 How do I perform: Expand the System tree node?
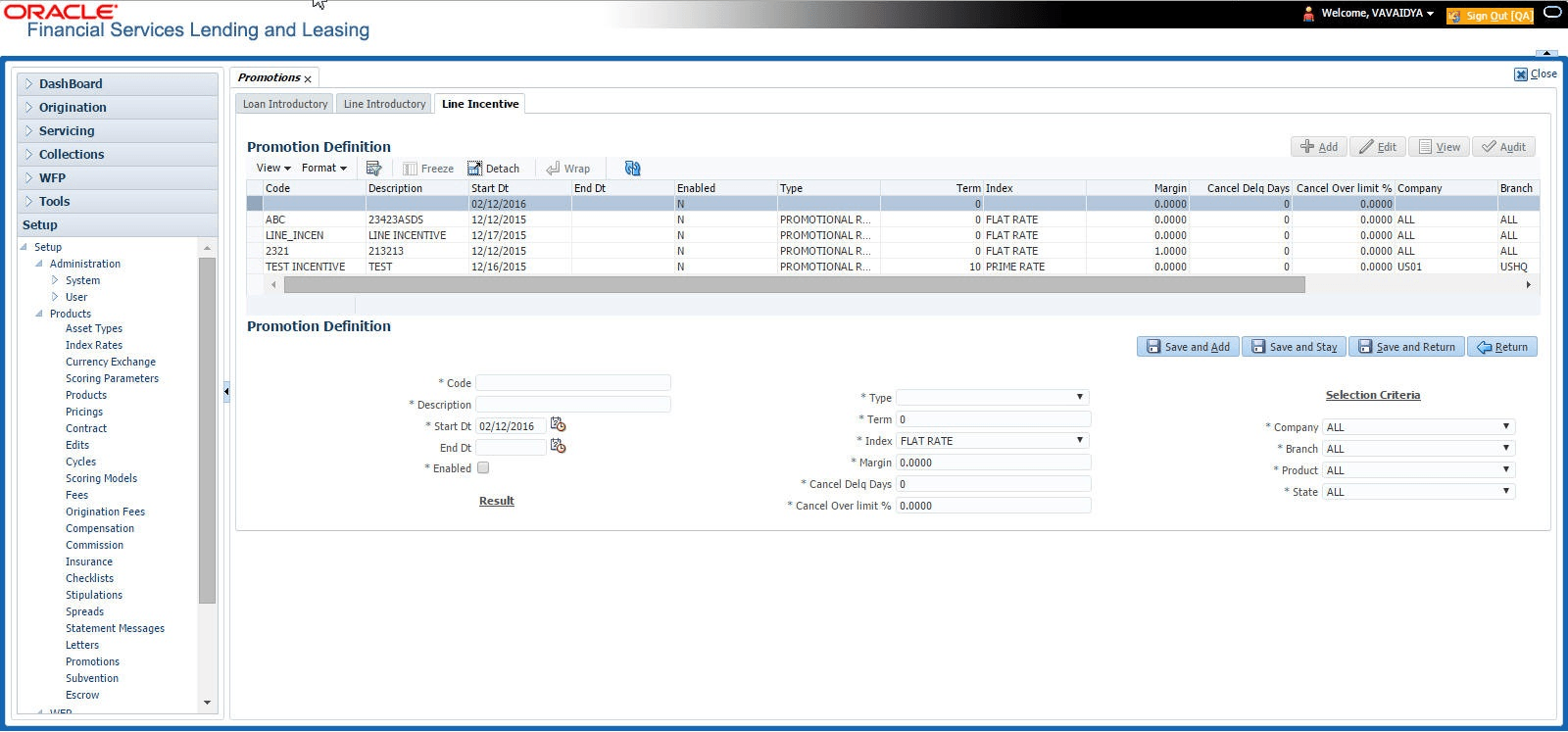click(55, 280)
